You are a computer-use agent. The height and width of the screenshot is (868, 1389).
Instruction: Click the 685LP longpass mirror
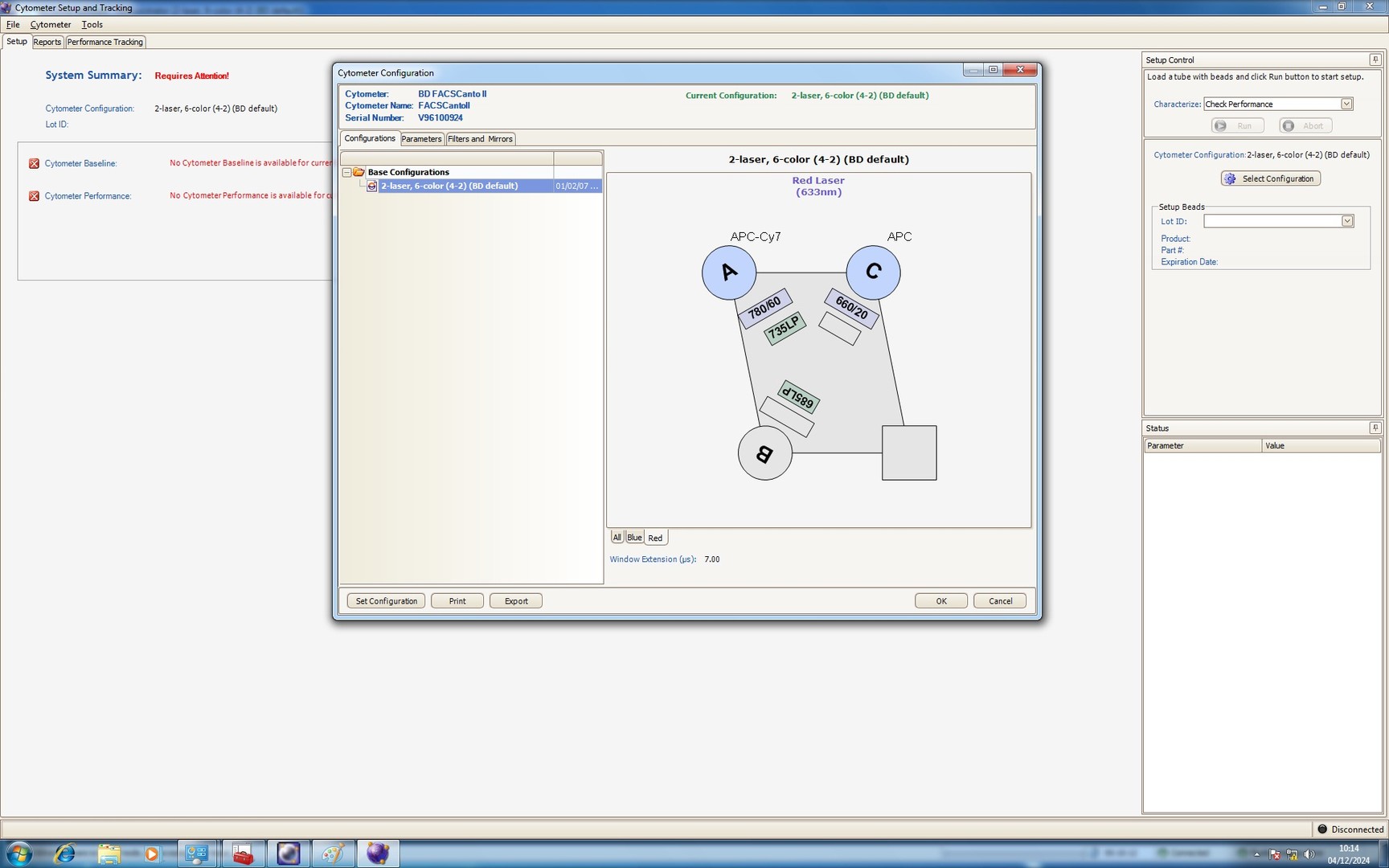point(799,397)
